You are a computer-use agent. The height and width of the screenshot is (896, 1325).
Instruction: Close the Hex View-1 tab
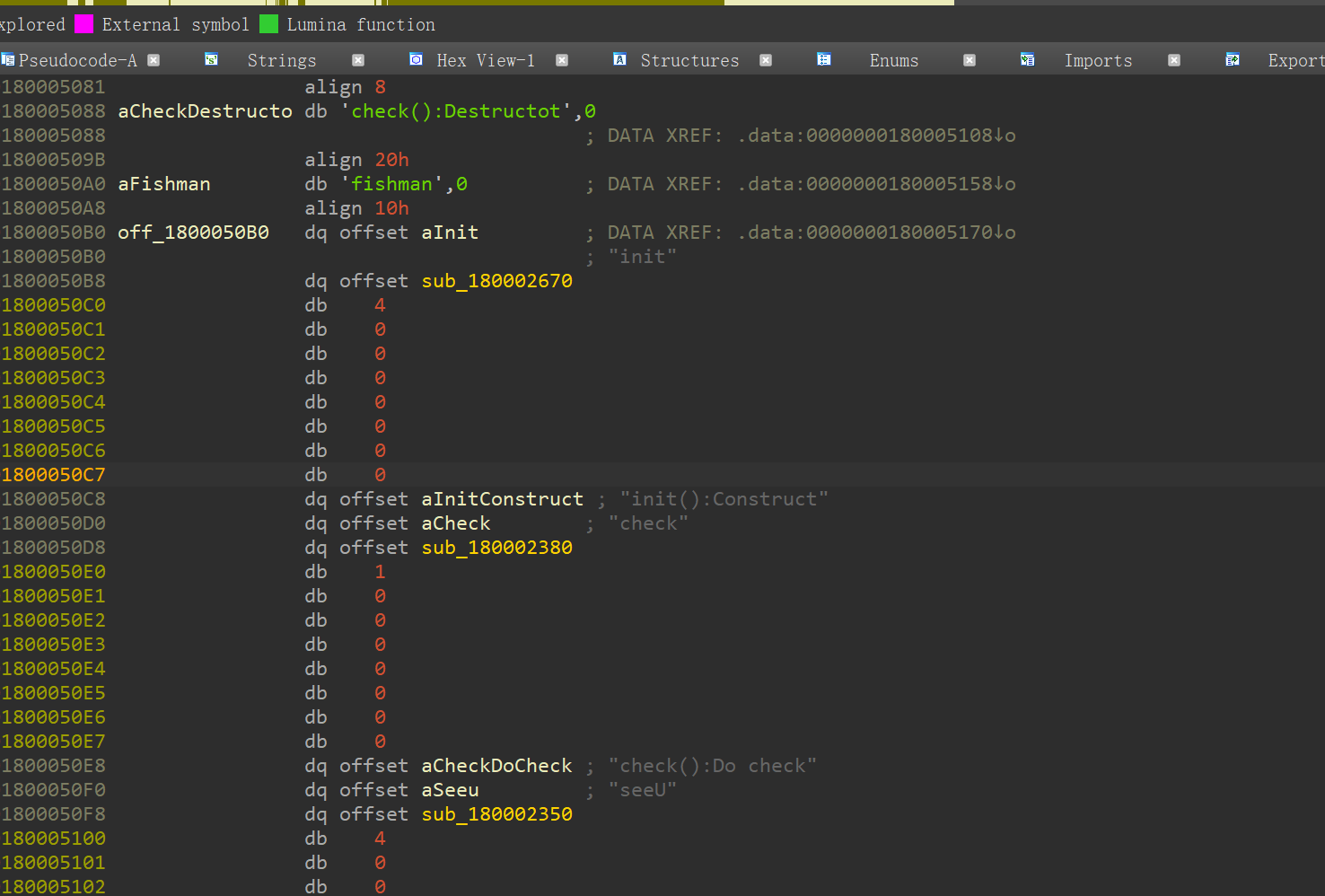[562, 60]
